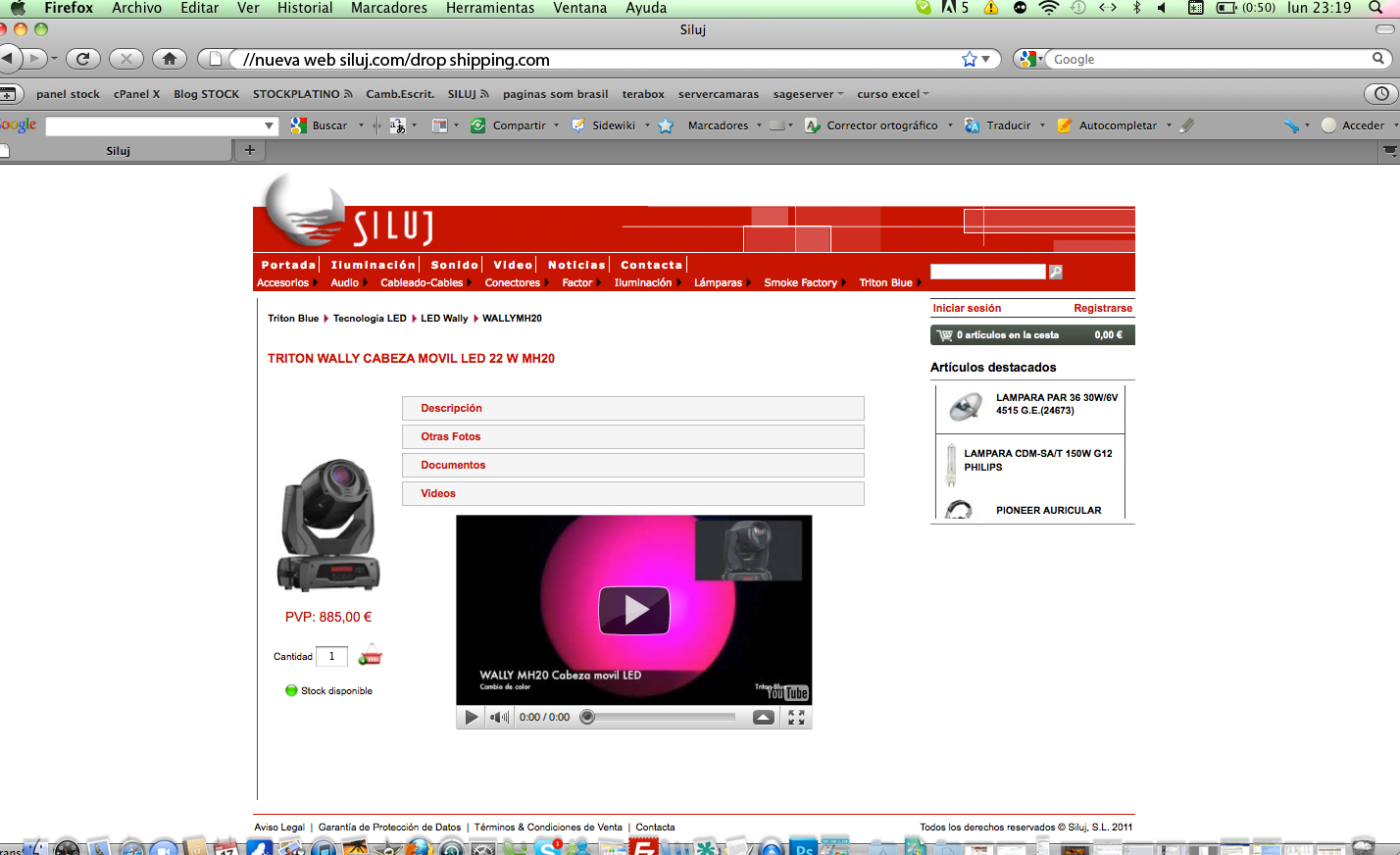1400x855 pixels.
Task: Go to the Iluminación main nav tab
Action: coord(374,265)
